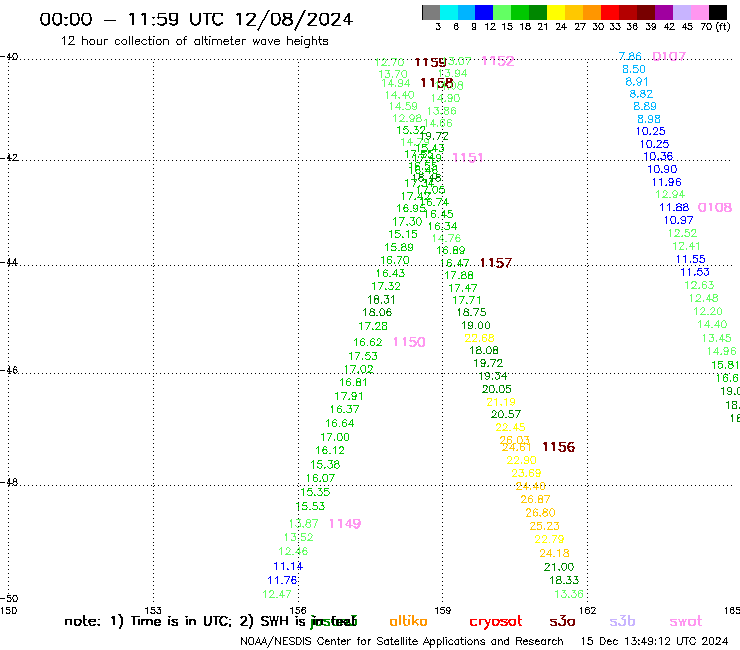
Task: Click the value 22.45
Action: (510, 427)
